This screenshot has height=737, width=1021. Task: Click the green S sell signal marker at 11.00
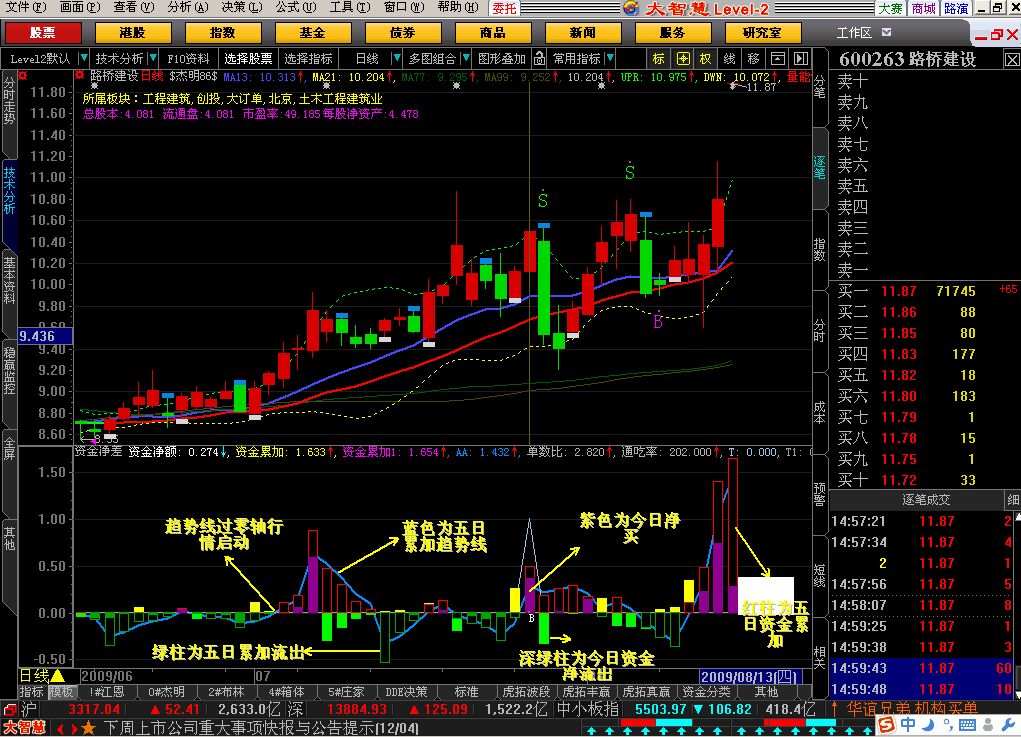pyautogui.click(x=630, y=173)
